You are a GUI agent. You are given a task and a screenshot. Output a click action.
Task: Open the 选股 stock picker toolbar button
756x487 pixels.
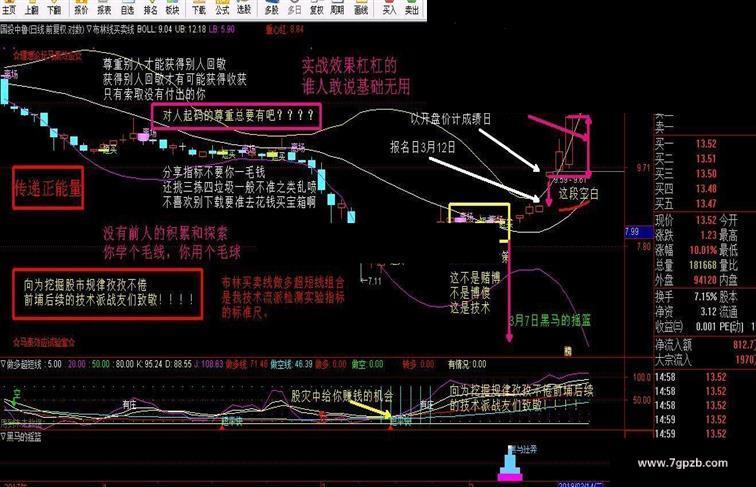pyautogui.click(x=244, y=9)
